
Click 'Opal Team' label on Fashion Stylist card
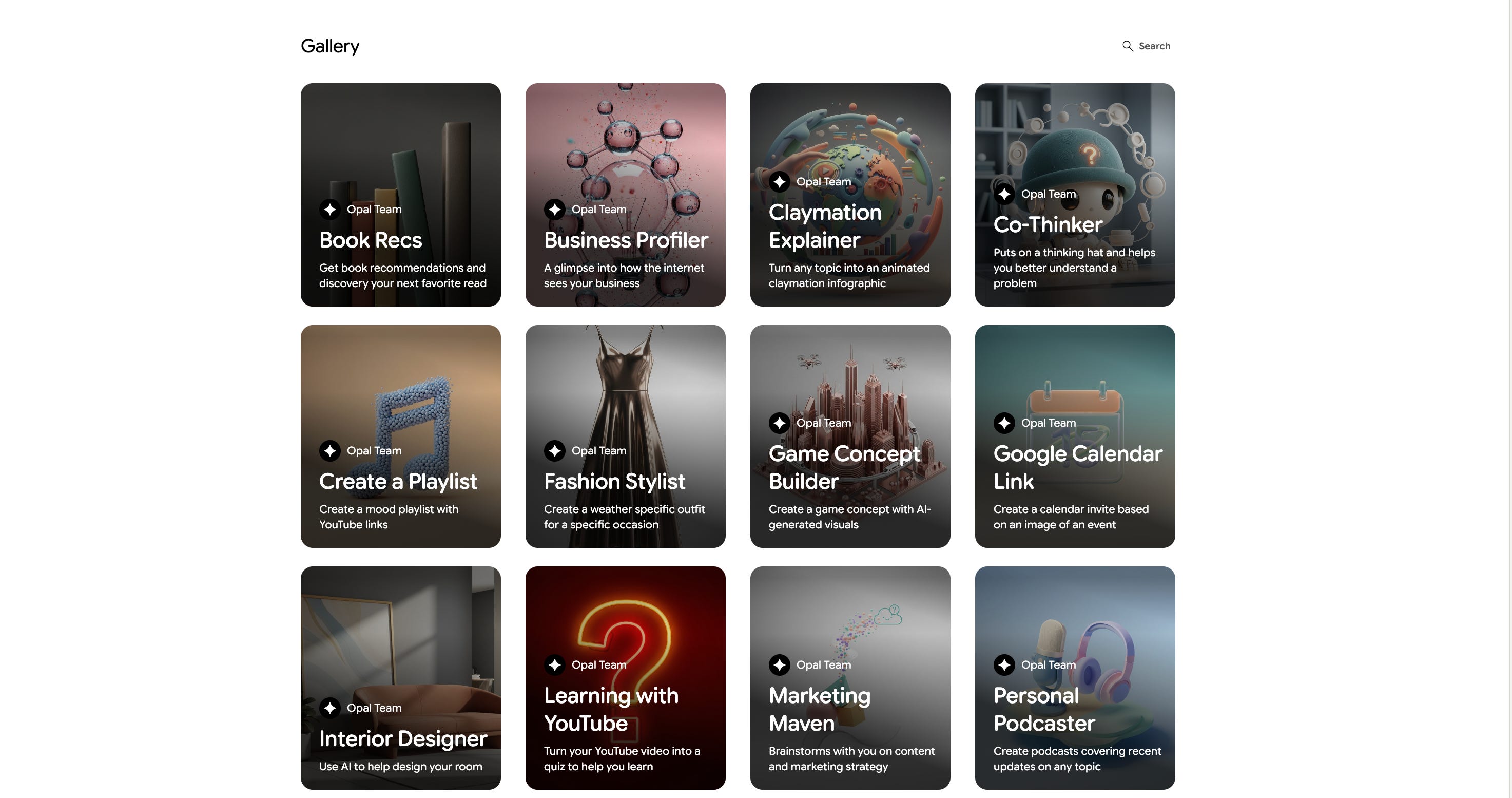tap(599, 450)
